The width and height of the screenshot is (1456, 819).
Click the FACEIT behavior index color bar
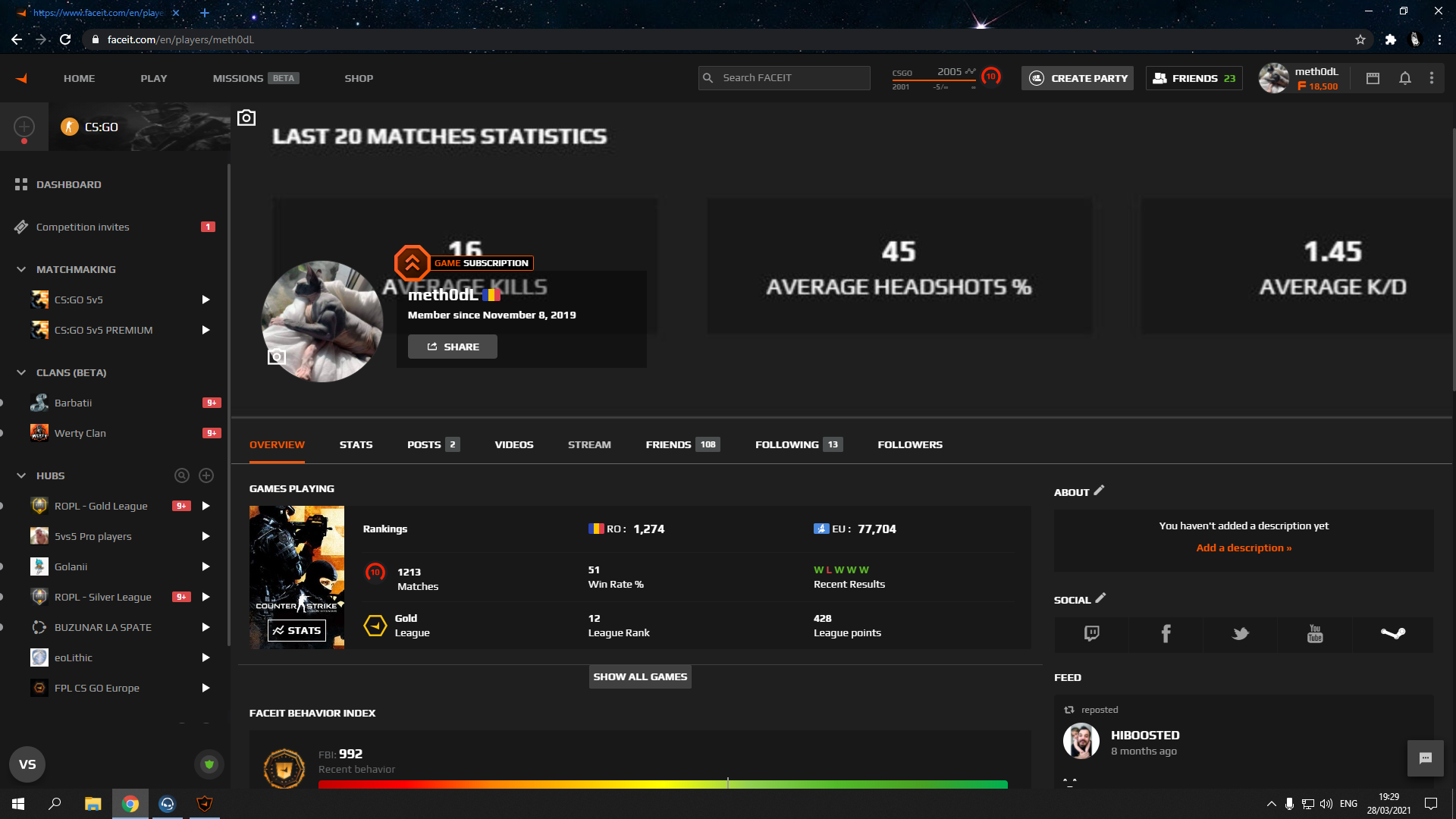(663, 784)
